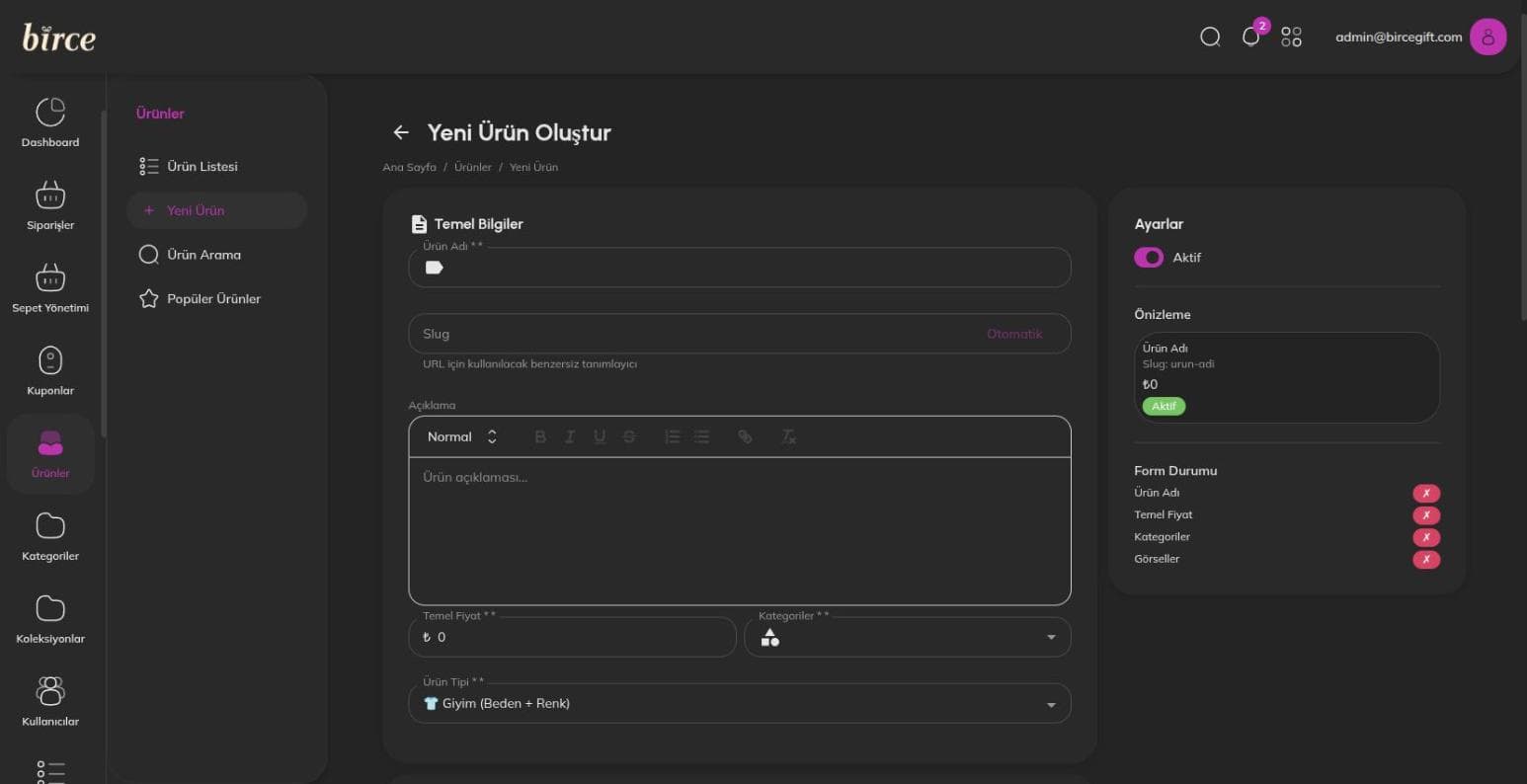Click the birce logo
The width and height of the screenshot is (1527, 784).
pos(59,38)
